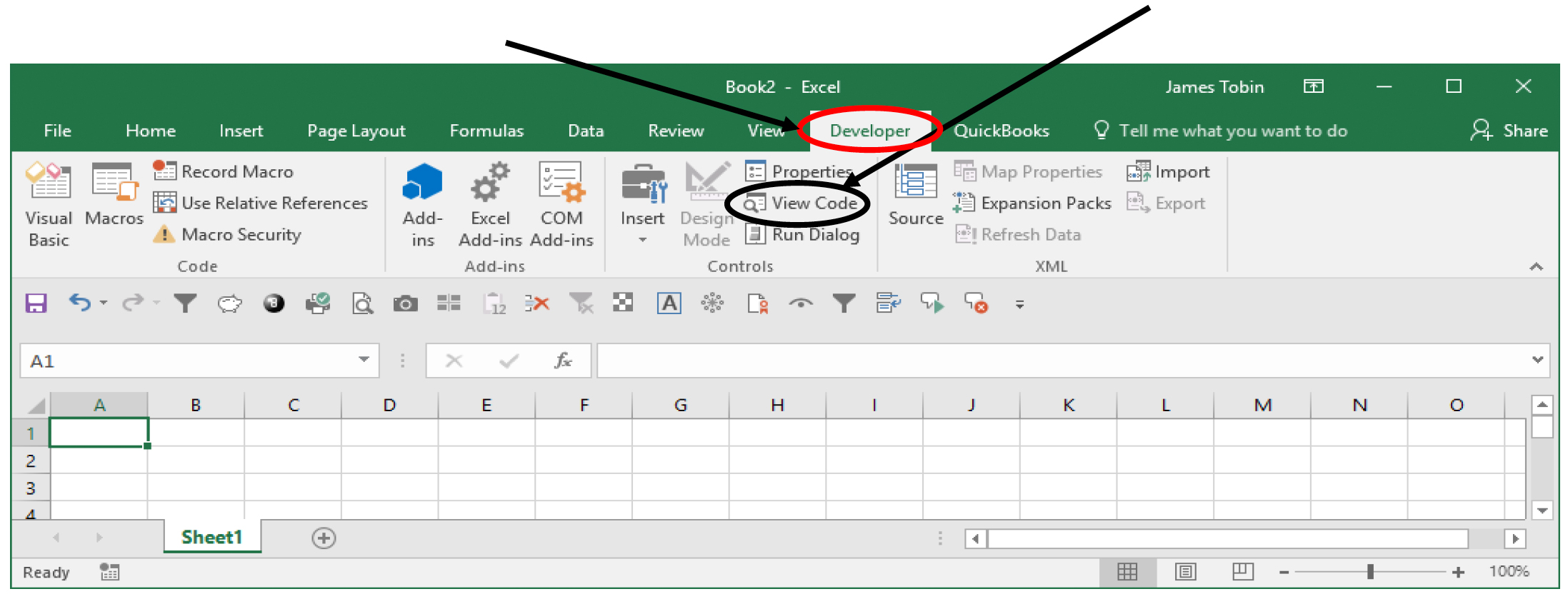The width and height of the screenshot is (1568, 599).
Task: Click the comment with green play arrow icon
Action: pos(932,303)
